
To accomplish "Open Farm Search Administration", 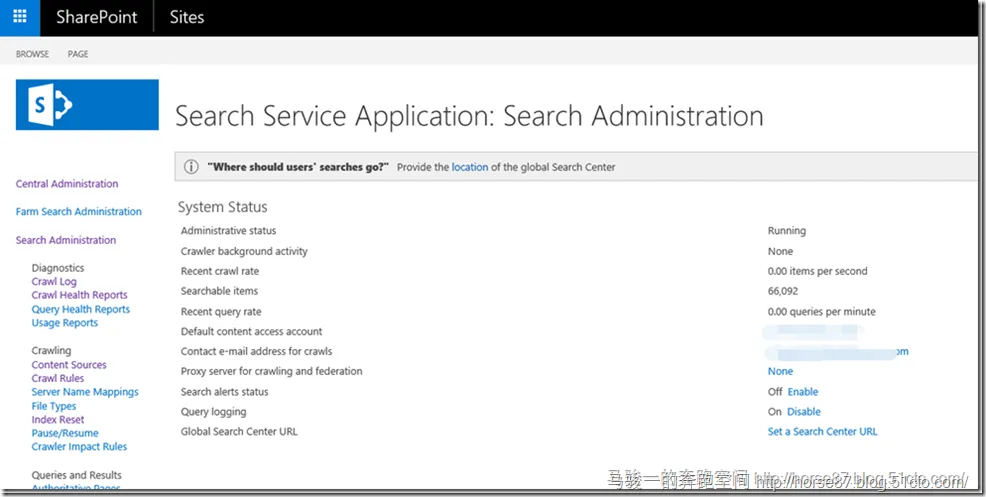I will [x=79, y=212].
